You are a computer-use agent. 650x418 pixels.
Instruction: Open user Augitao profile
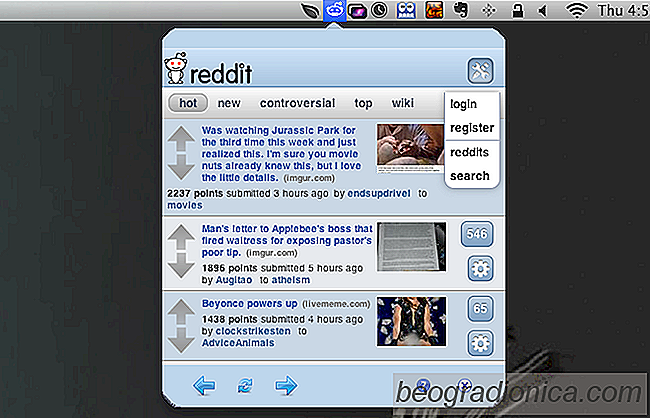(233, 280)
